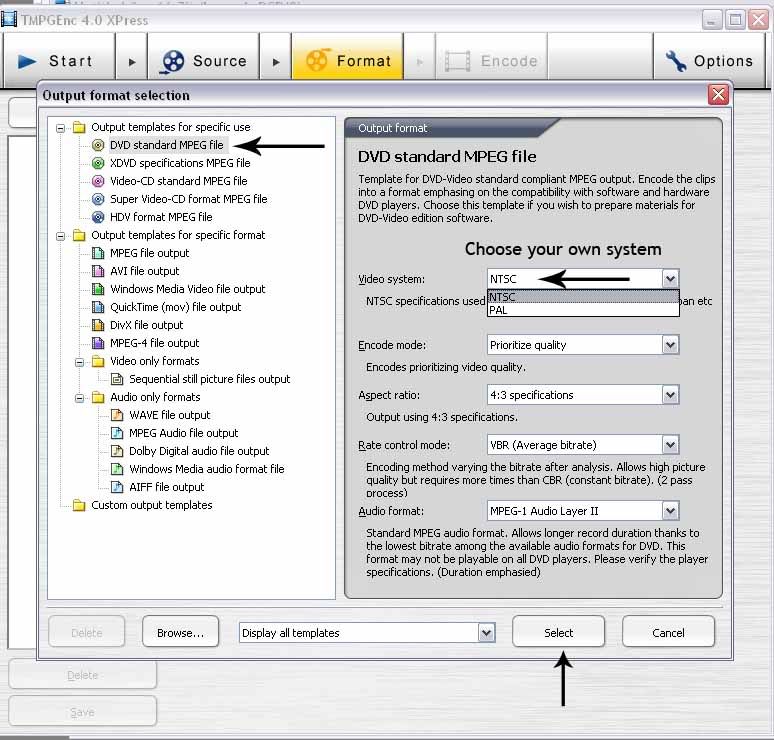Viewport: 774px width, 740px height.
Task: Select DVD standard MPEG file template
Action: 166,145
